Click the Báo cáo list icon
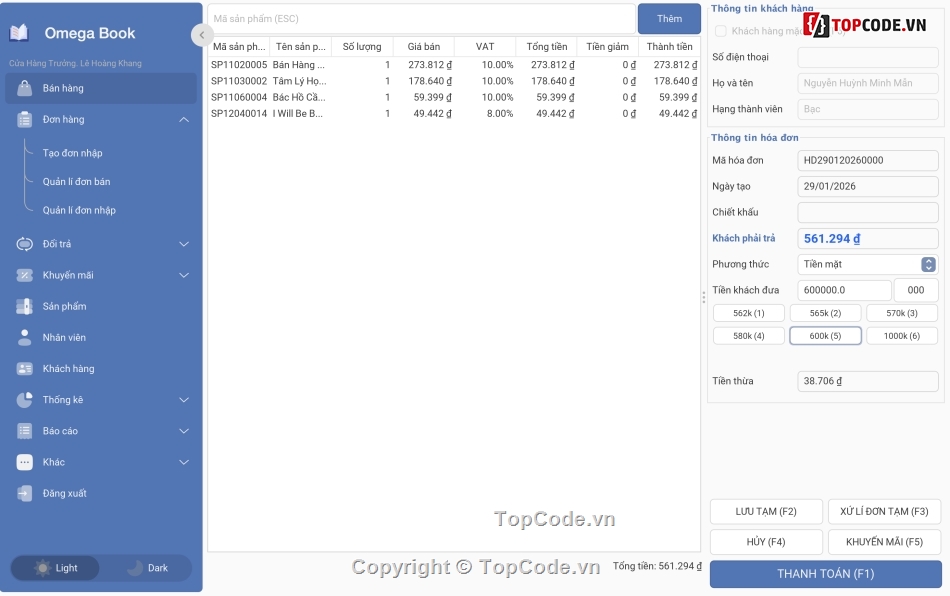950x596 pixels. (24, 431)
